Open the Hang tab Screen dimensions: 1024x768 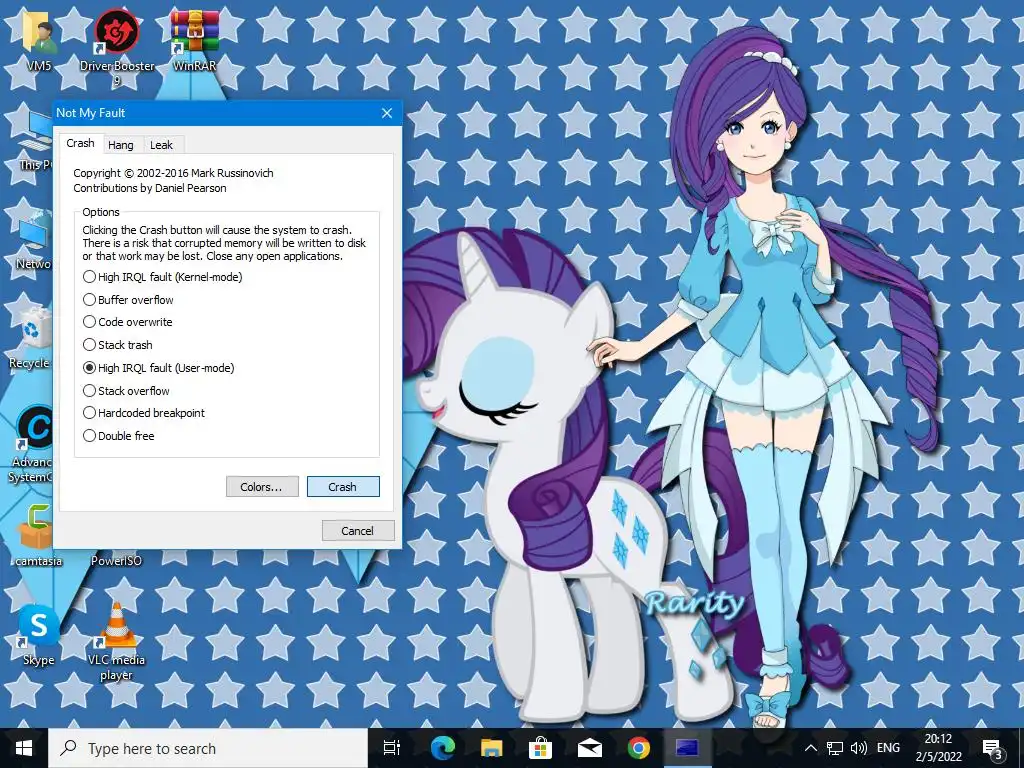pos(121,145)
